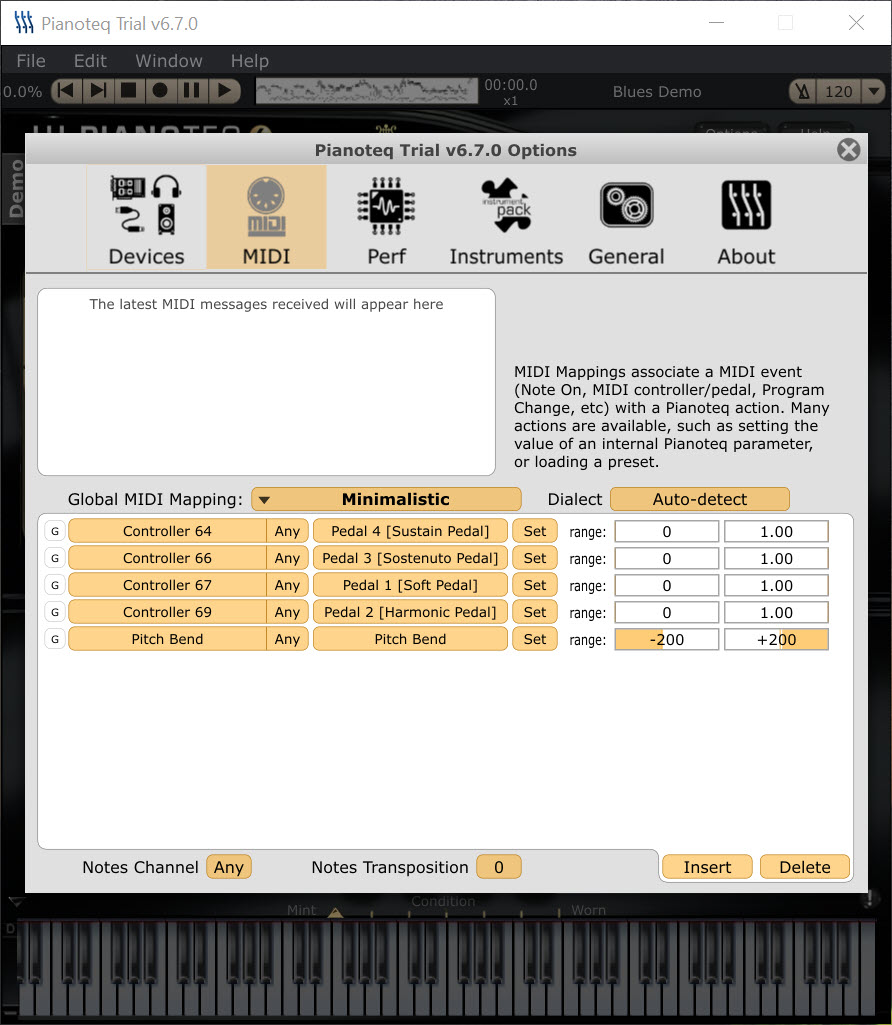
Task: Stop playback in the transport bar
Action: click(129, 90)
